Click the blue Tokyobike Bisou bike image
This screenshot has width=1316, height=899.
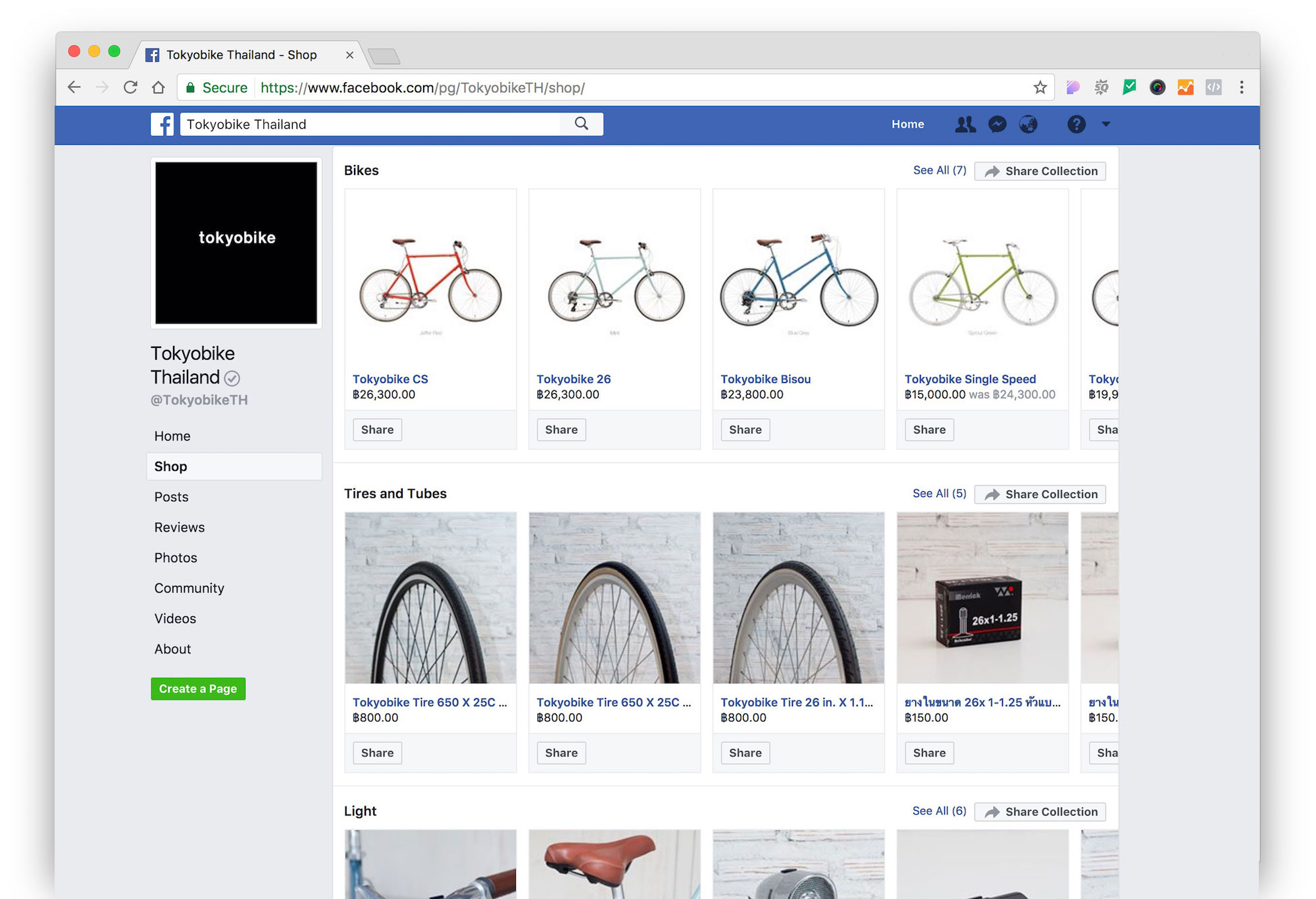(x=799, y=280)
